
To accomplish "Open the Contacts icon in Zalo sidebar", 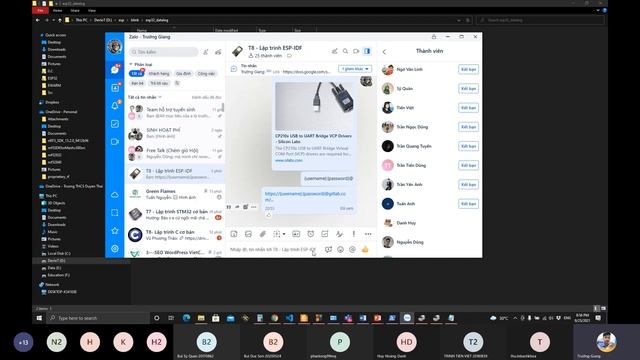I will (115, 88).
